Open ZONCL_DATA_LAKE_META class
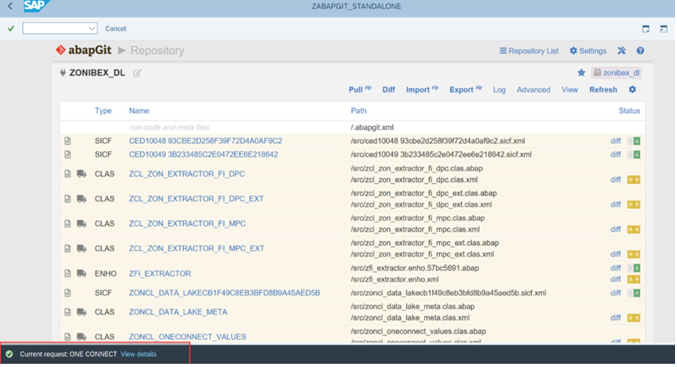The image size is (677, 367). point(178,312)
